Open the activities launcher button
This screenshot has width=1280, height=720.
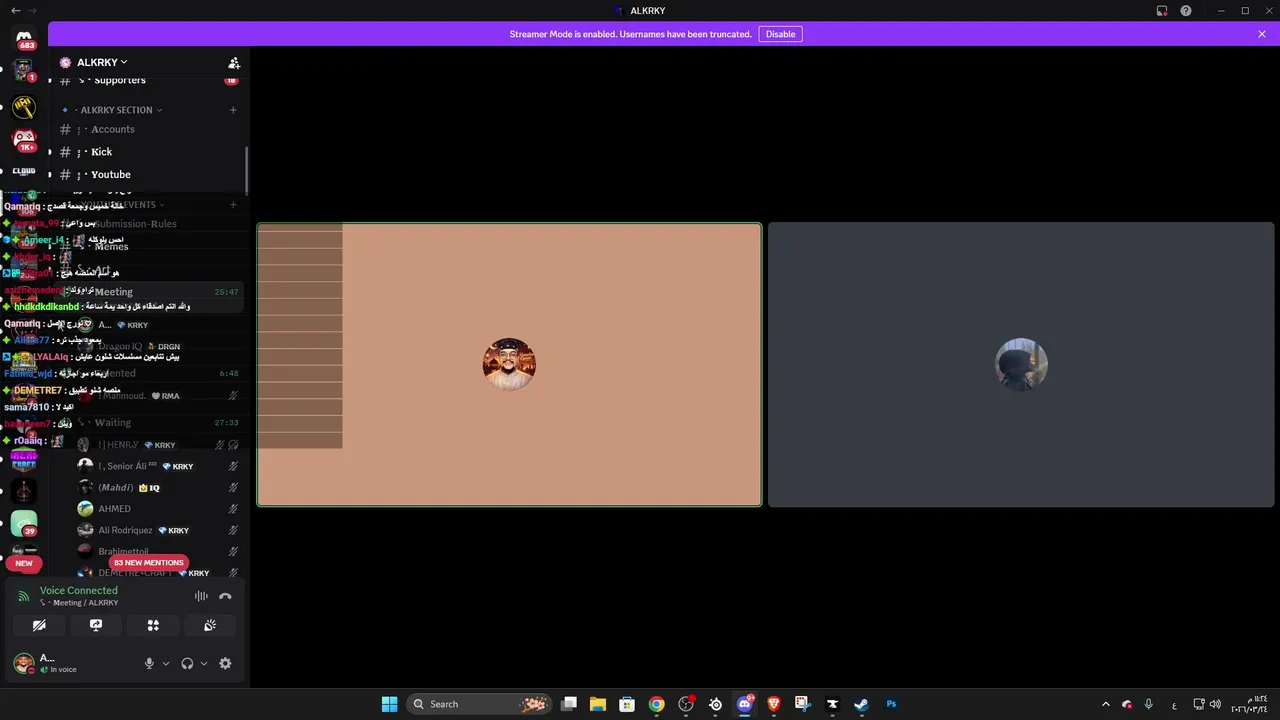[x=153, y=625]
